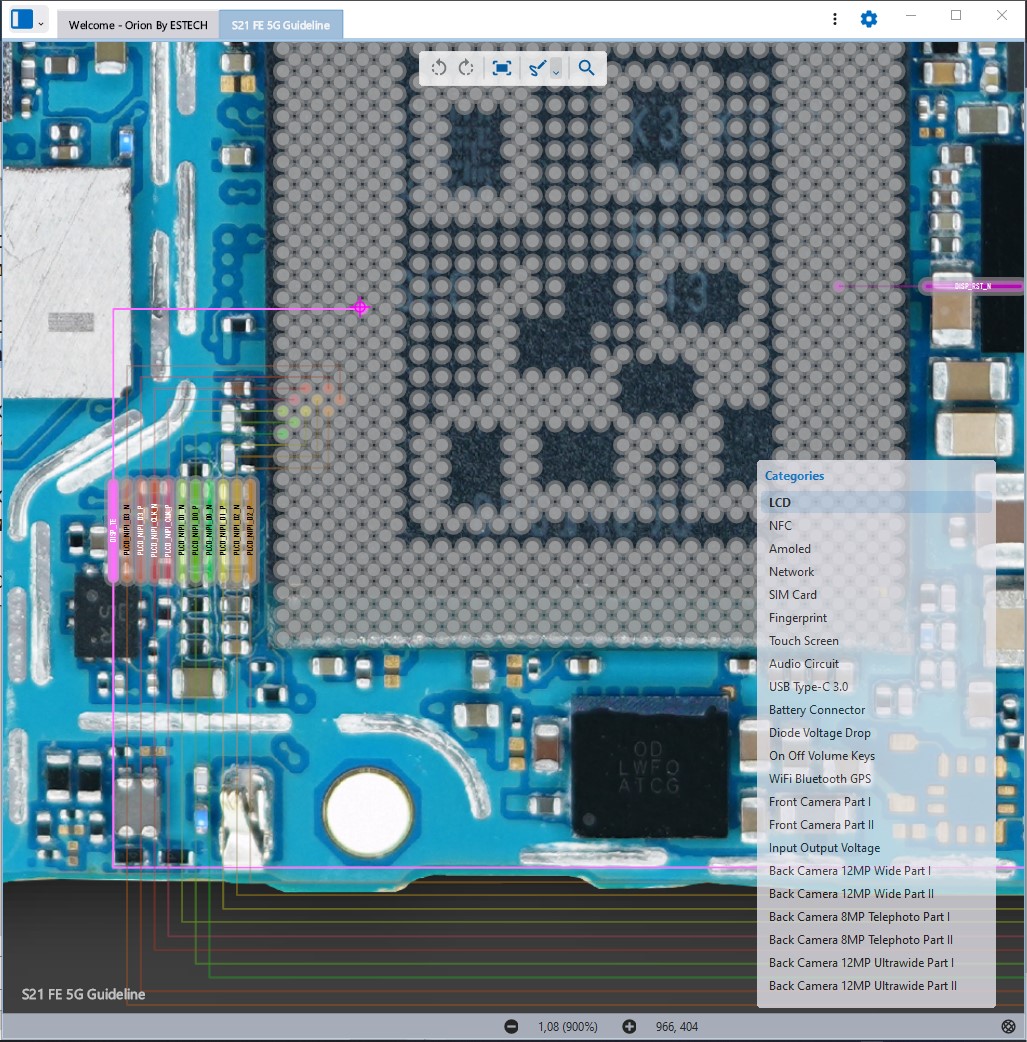Toggle the sidebar panel button
1027x1042 pixels.
[22, 19]
